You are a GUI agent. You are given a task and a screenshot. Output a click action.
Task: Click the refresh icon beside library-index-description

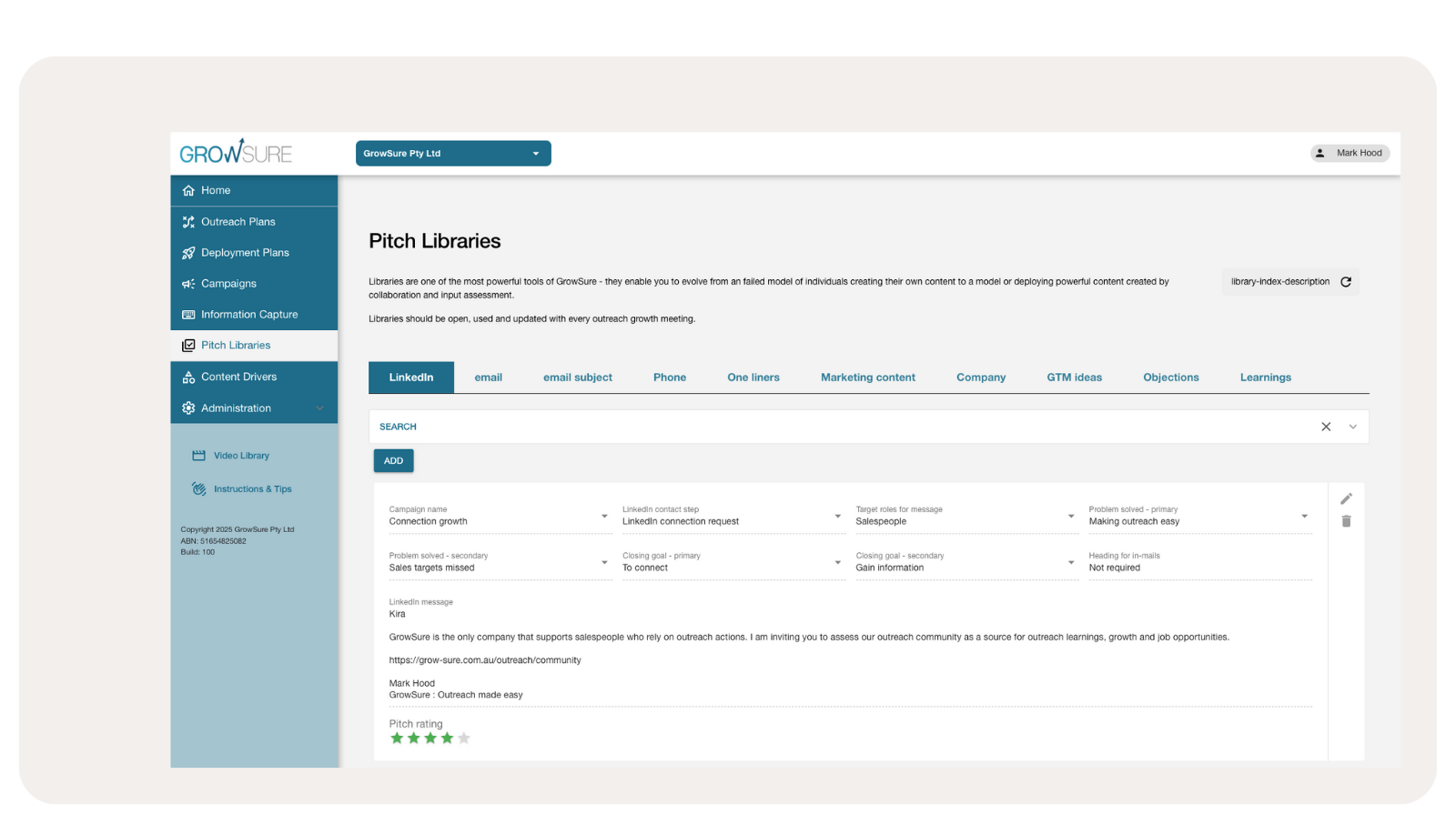pos(1346,282)
